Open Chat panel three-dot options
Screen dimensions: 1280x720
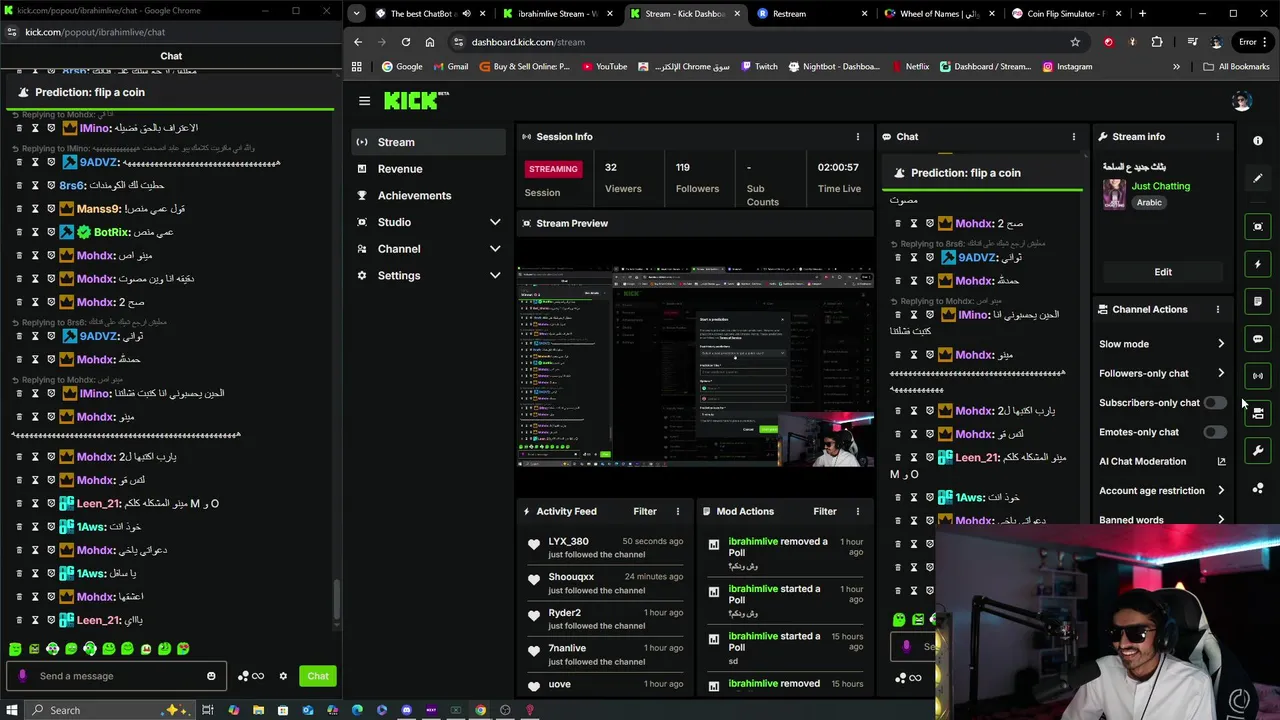click(x=1074, y=137)
